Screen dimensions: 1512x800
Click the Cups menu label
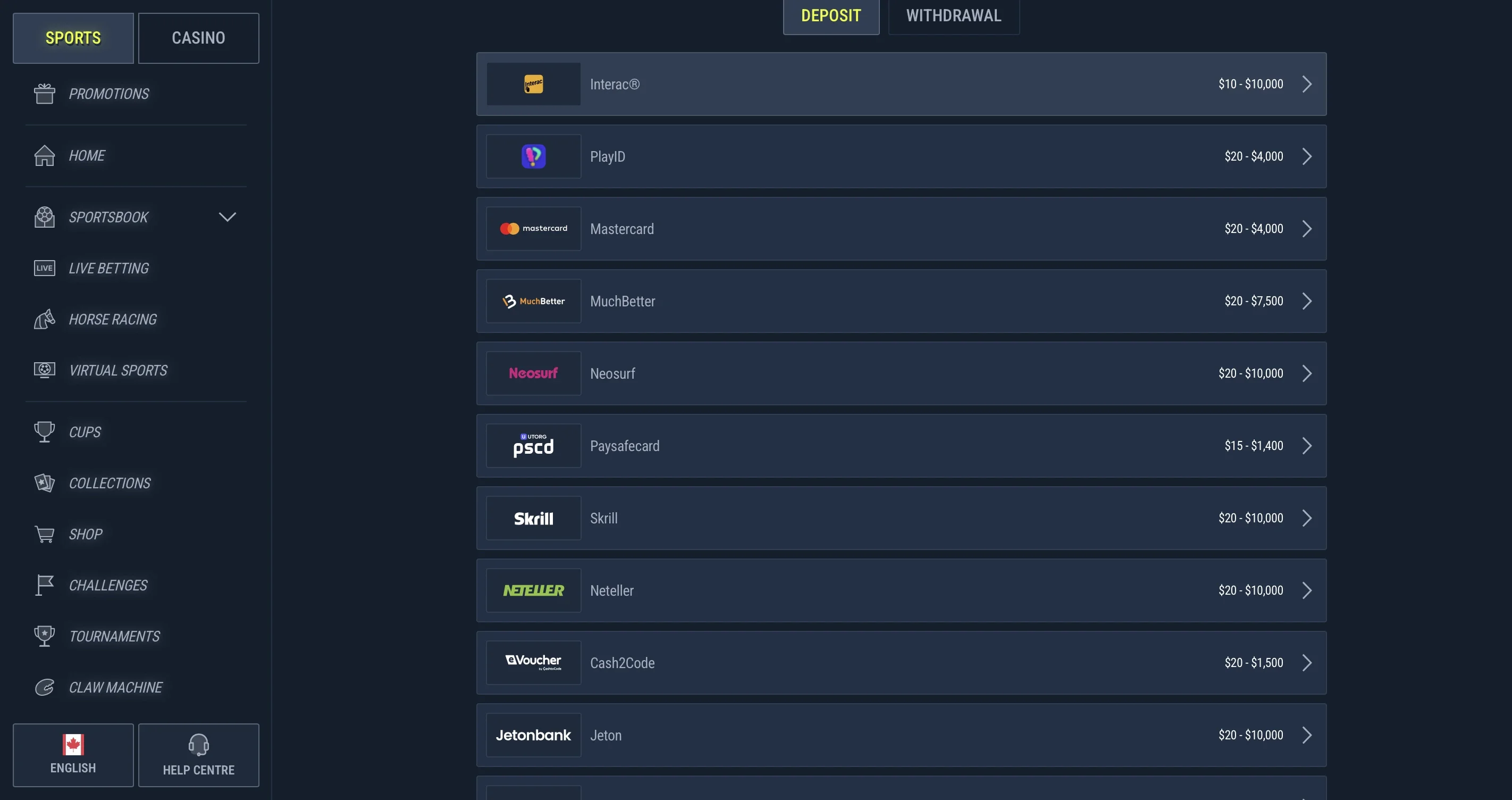point(85,432)
